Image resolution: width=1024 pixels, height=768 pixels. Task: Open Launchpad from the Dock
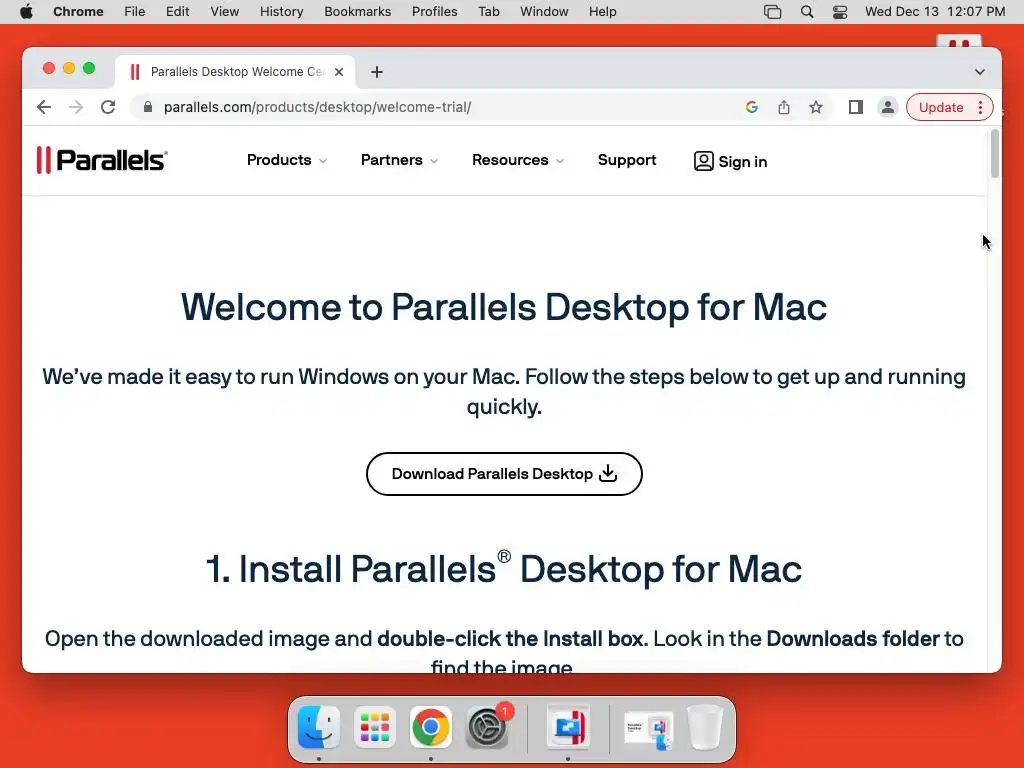click(x=375, y=727)
